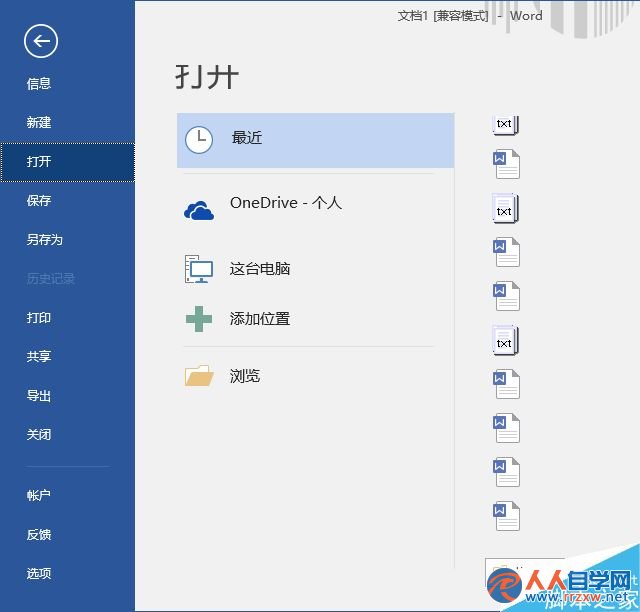Click 关闭 to close the document
This screenshot has height=612, width=640.
(x=39, y=434)
